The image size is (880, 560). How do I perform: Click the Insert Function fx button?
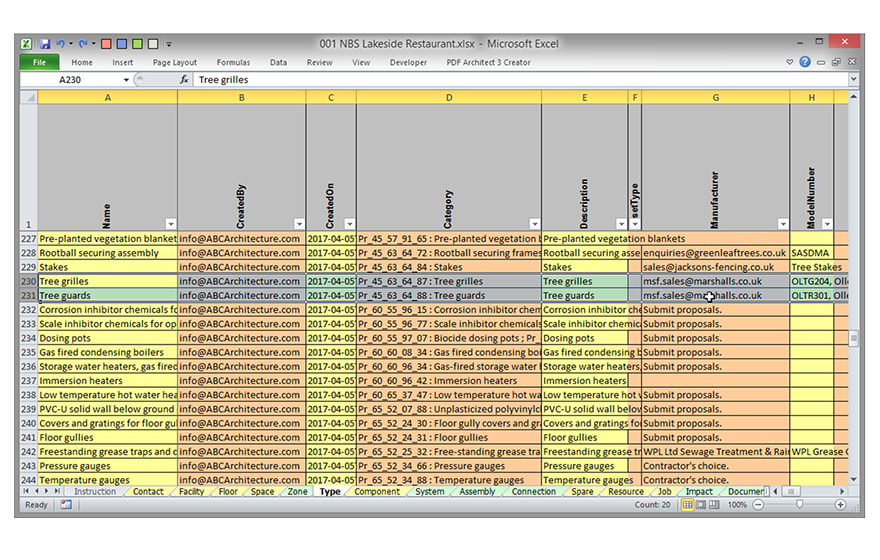click(x=184, y=80)
